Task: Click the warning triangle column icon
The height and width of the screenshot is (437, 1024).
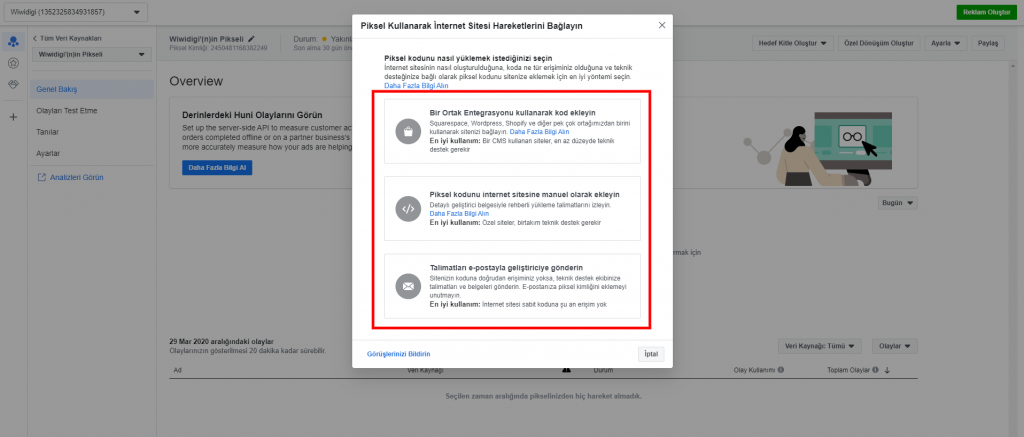Action: (x=566, y=370)
